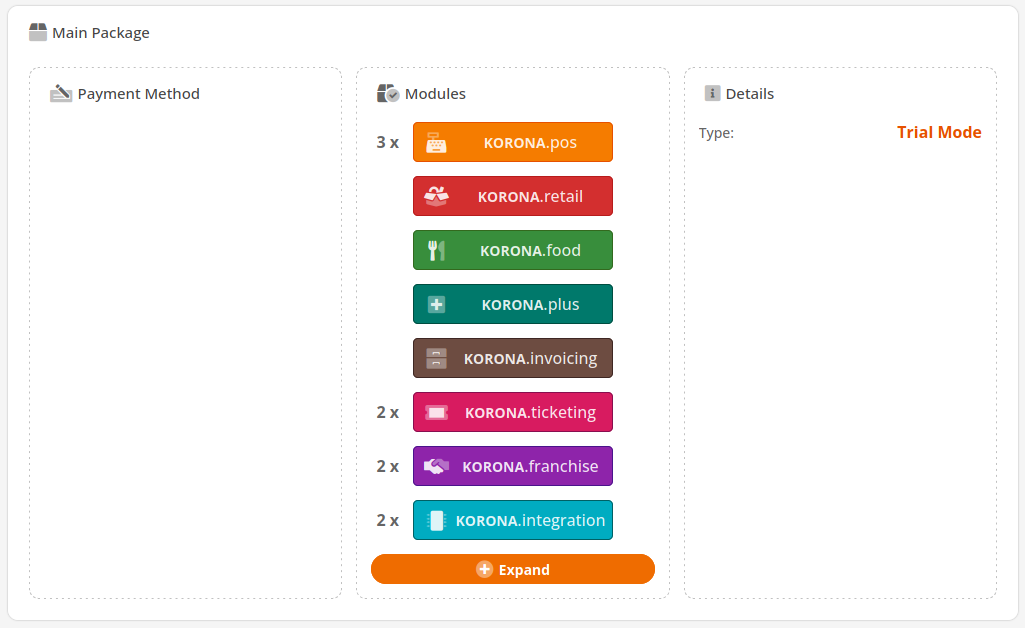The height and width of the screenshot is (628, 1025).
Task: Click the cash register icon on KORONA.pos
Action: point(436,142)
